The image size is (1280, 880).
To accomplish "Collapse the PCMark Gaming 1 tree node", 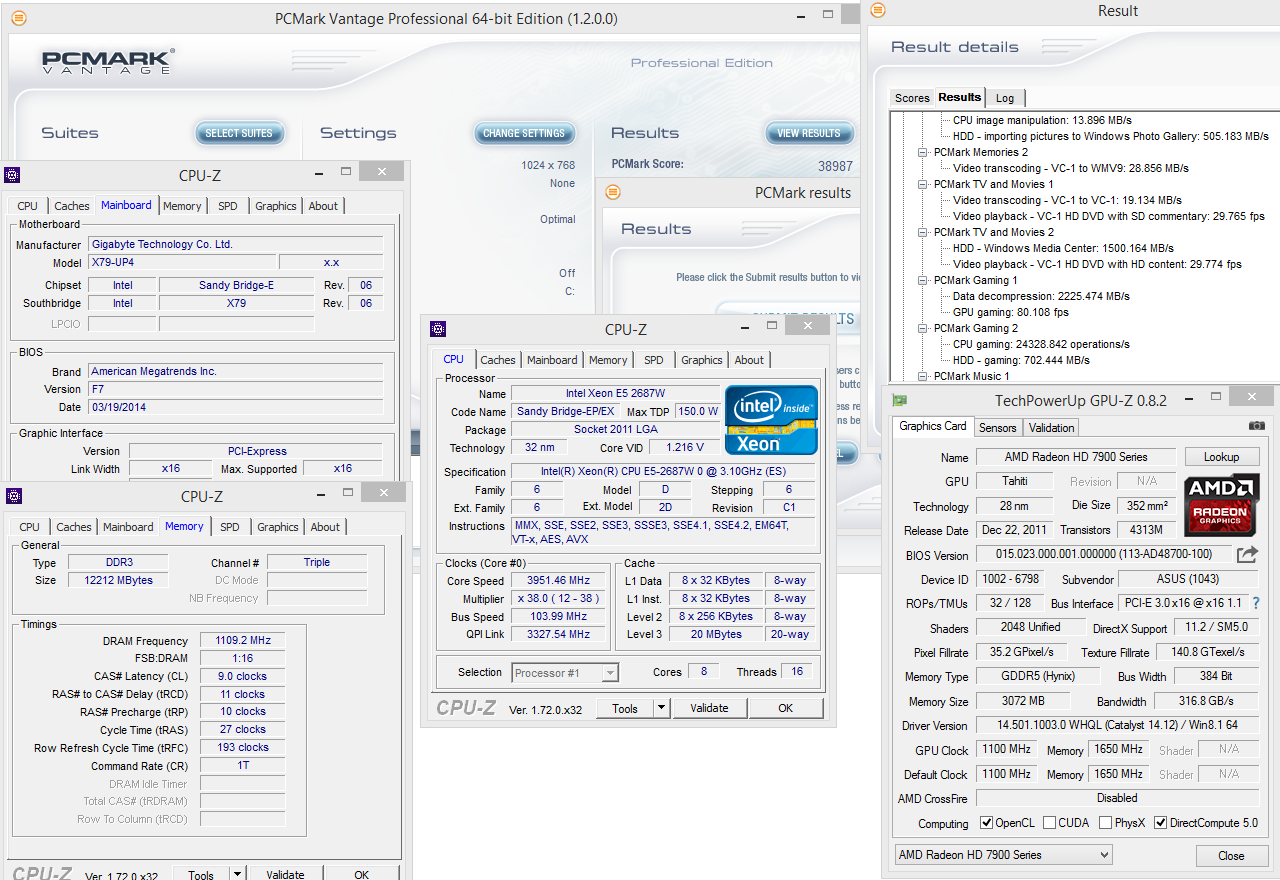I will point(924,280).
